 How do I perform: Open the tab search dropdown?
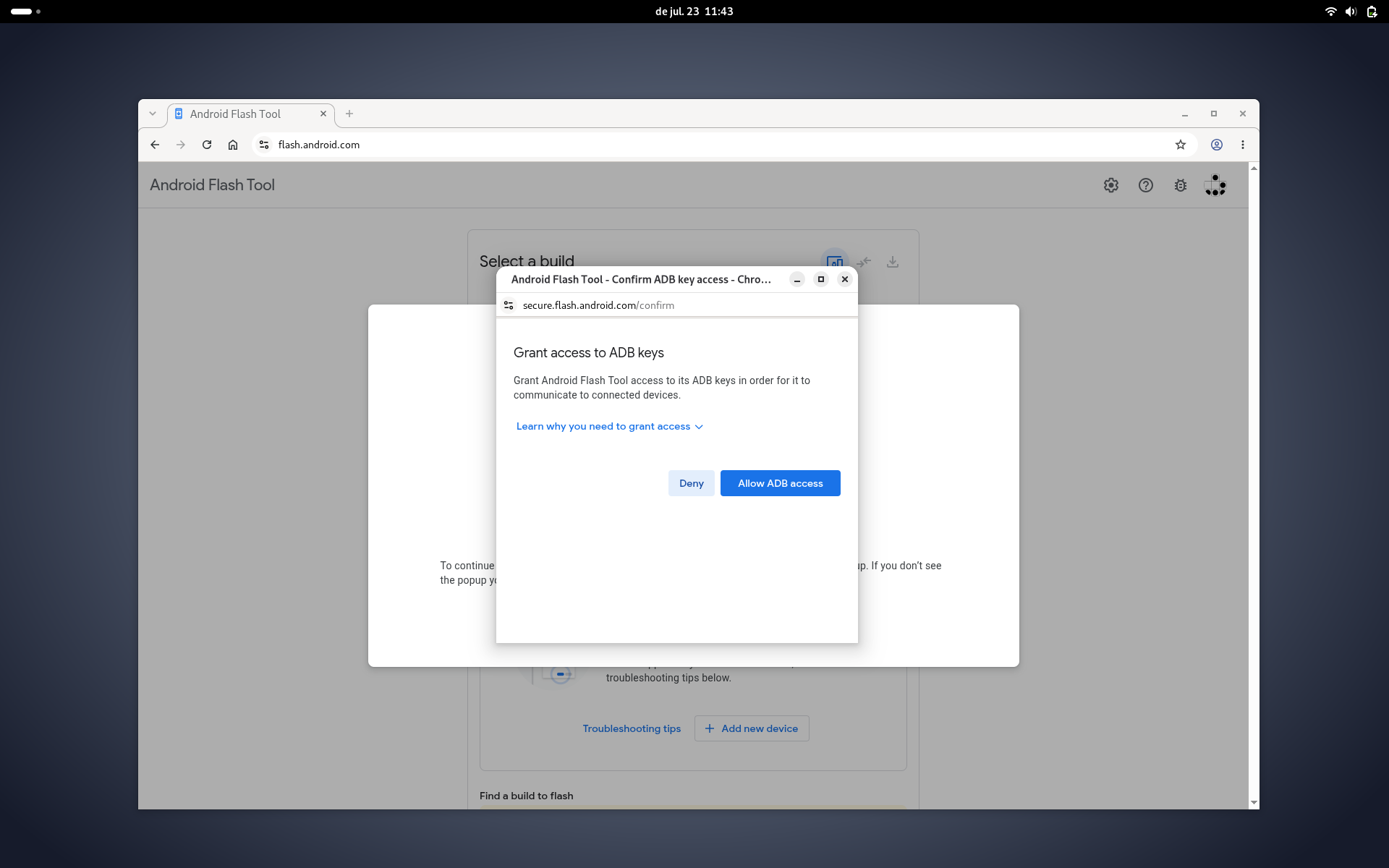tap(153, 114)
